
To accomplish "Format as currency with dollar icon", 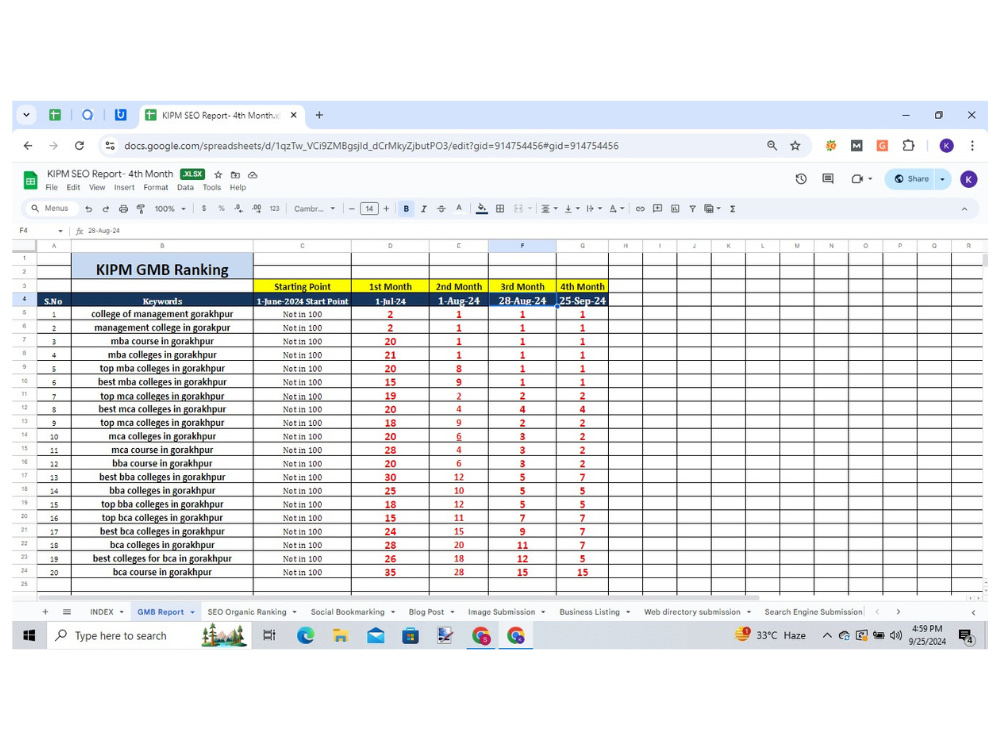I will pyautogui.click(x=203, y=209).
